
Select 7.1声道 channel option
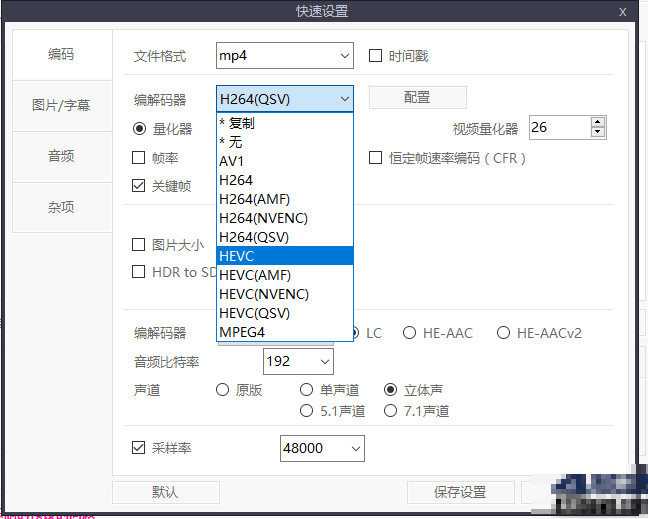tap(391, 411)
